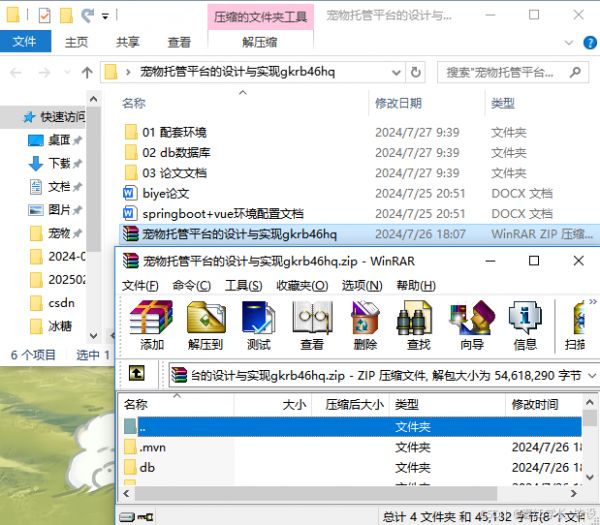Screen dimensions: 600x525
Task: Open WinRAR 文件(F) menu
Action: pyautogui.click(x=140, y=285)
